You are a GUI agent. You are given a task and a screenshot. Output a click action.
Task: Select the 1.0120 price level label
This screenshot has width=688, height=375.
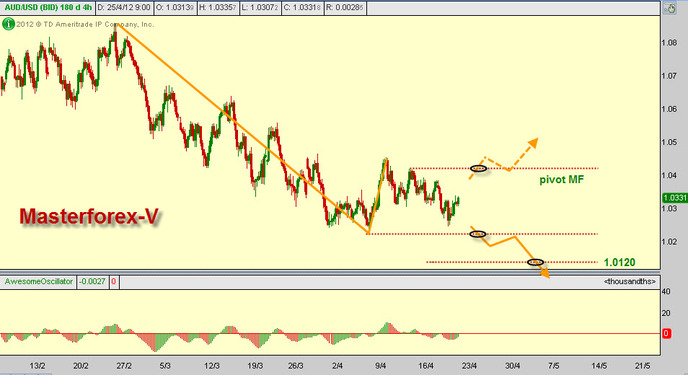pyautogui.click(x=619, y=262)
